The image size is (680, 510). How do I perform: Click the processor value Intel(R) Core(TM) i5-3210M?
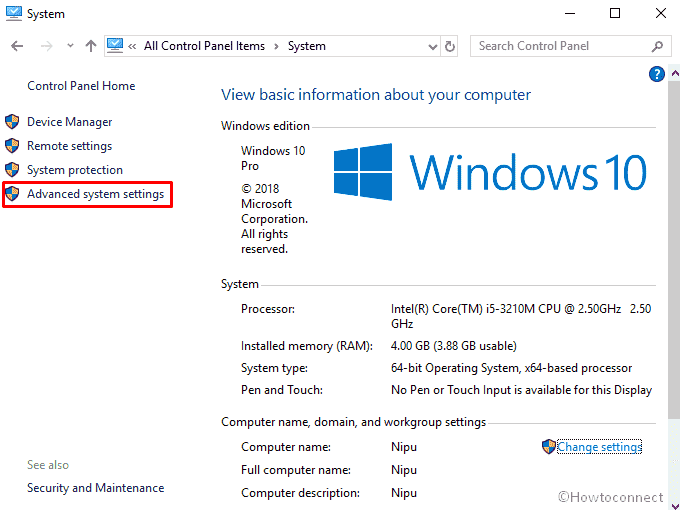click(x=520, y=316)
